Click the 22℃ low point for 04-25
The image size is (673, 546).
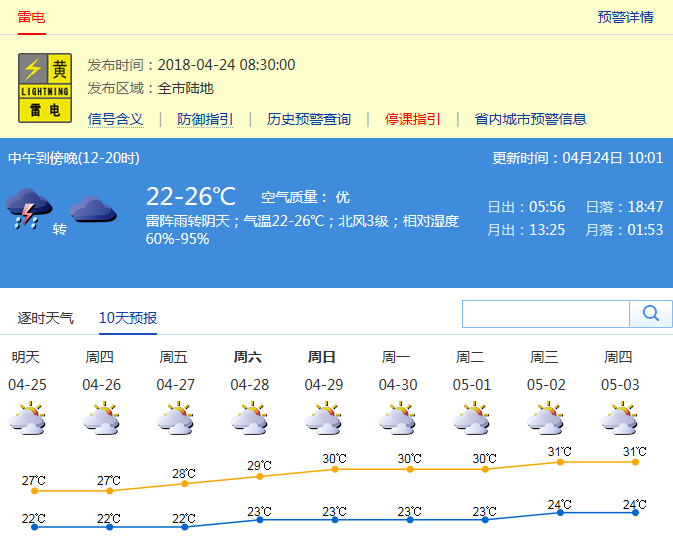coord(34,527)
